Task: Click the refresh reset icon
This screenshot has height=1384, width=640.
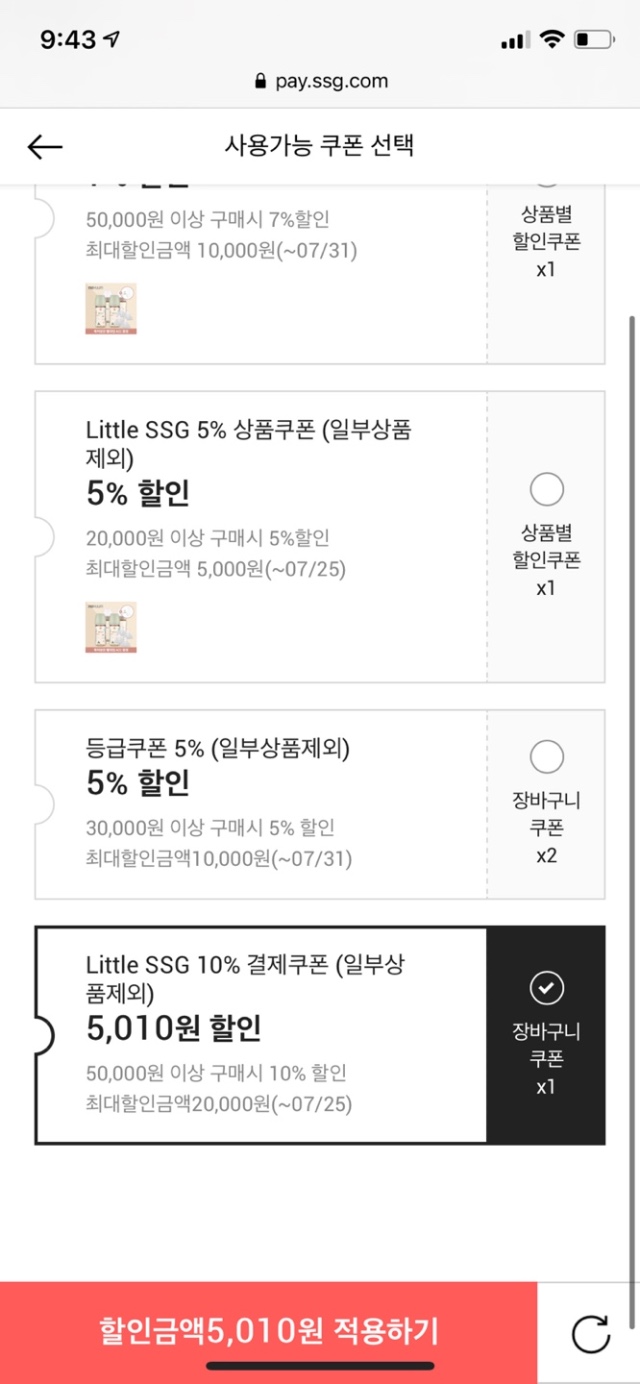Action: tap(590, 1334)
